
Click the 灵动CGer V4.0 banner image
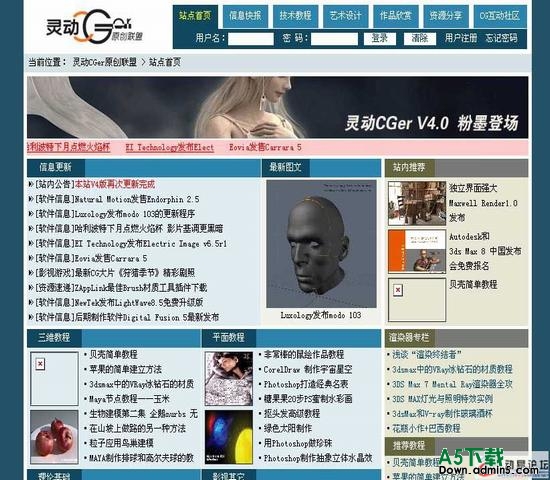click(277, 107)
